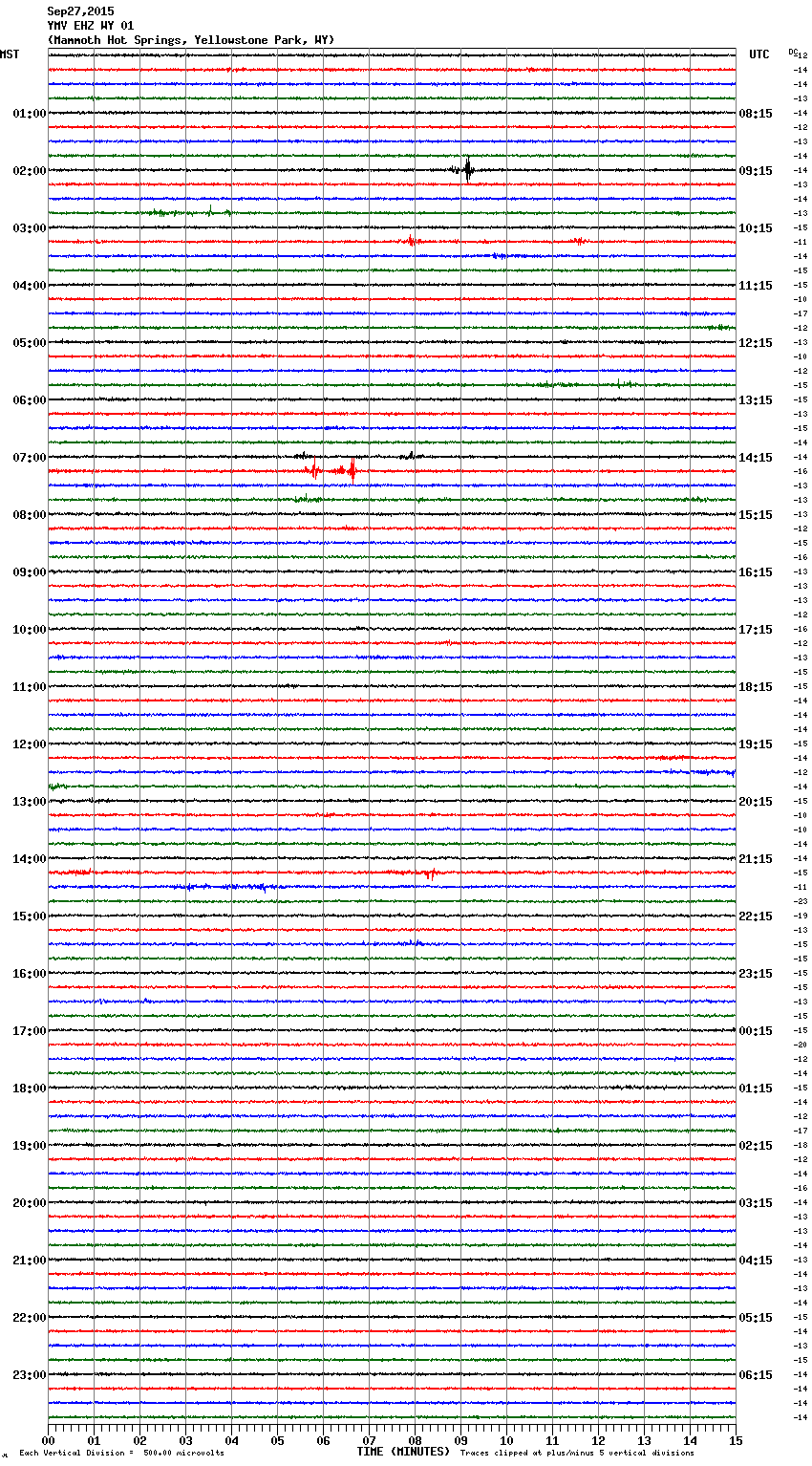
Task: Click the MST time label '16:00'
Action: click(29, 974)
